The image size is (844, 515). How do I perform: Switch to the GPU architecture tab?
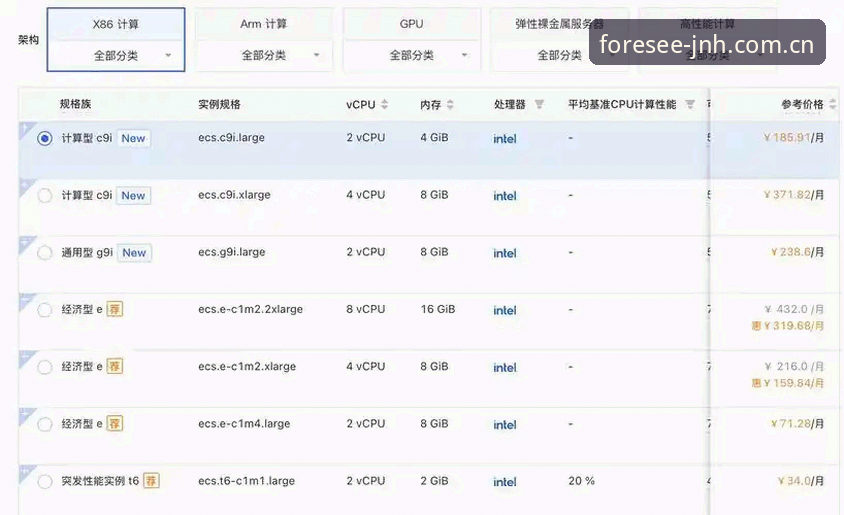coord(411,24)
